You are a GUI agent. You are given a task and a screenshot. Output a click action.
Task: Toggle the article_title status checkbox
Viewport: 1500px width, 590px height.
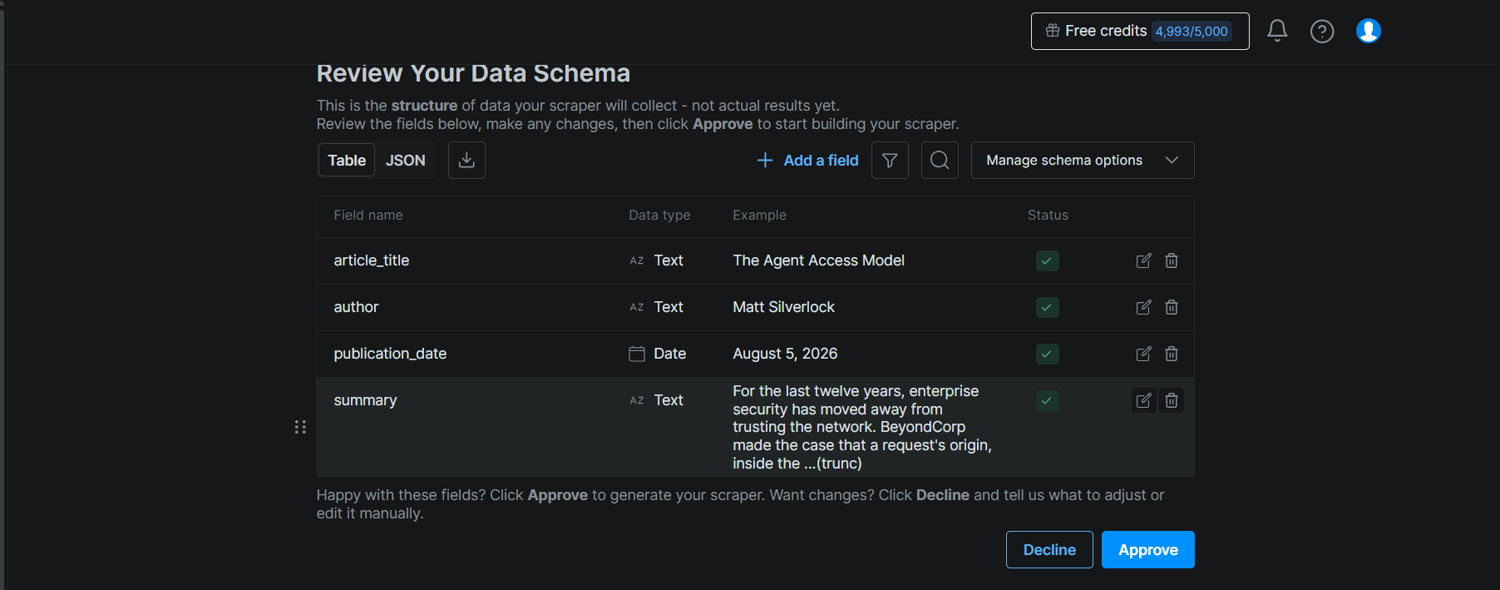(x=1047, y=260)
